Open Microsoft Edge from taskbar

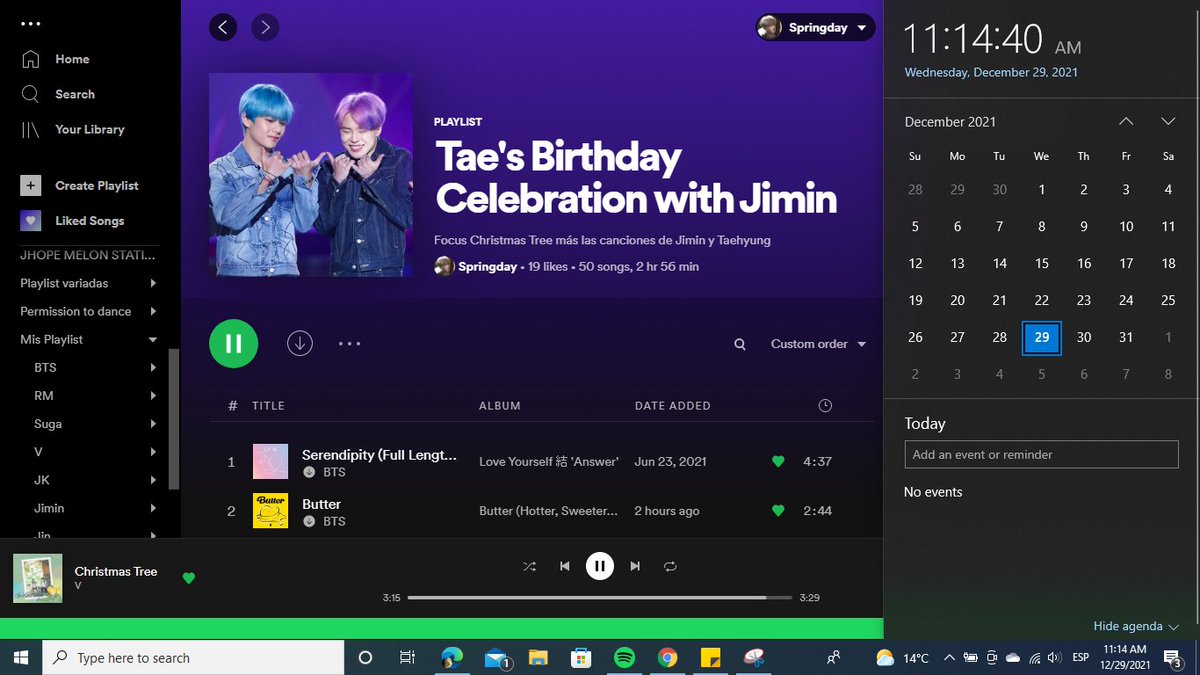click(x=452, y=657)
